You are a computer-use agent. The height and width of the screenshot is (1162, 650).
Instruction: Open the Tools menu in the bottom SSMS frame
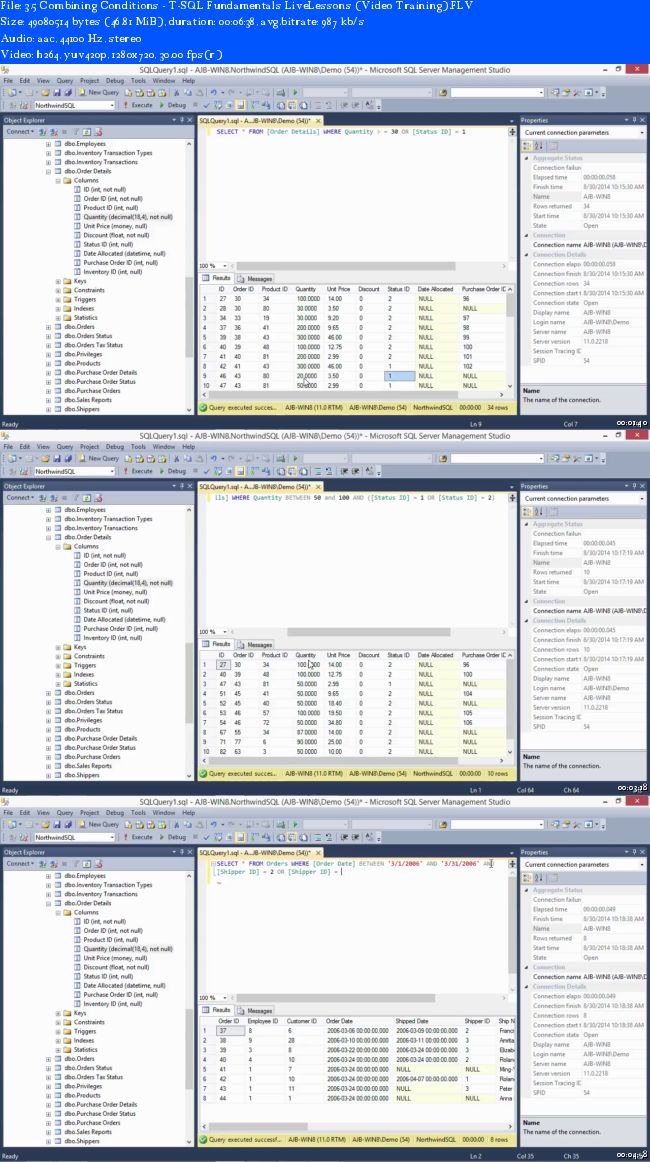coord(139,812)
